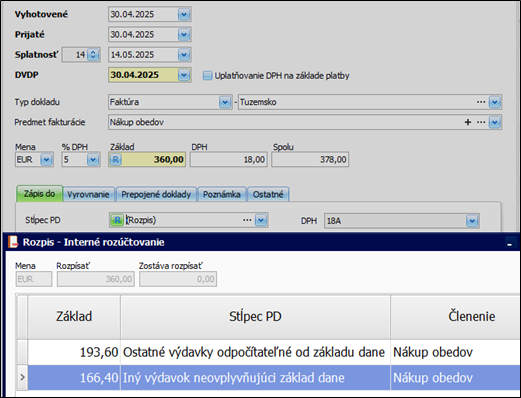Switch to the Vyrovnanie tab

88,194
